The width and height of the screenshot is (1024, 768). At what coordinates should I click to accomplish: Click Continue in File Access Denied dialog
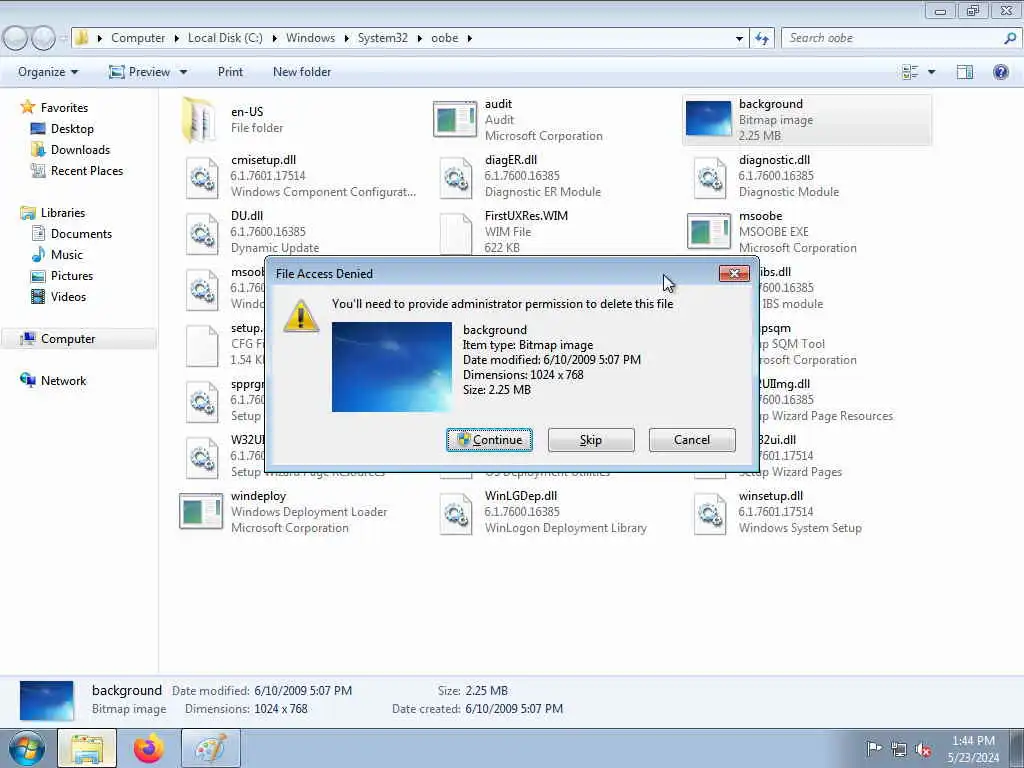point(489,440)
